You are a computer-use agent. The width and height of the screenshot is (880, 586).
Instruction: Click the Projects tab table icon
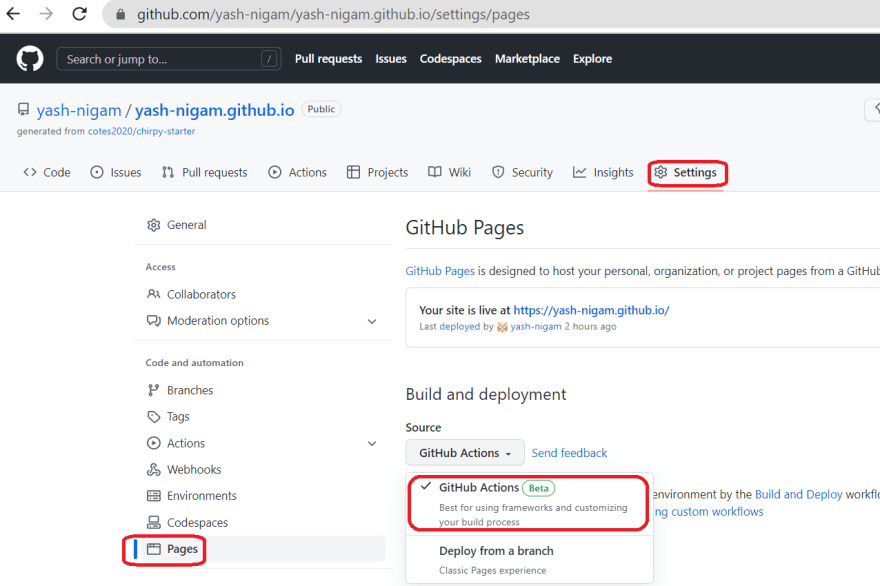353,172
